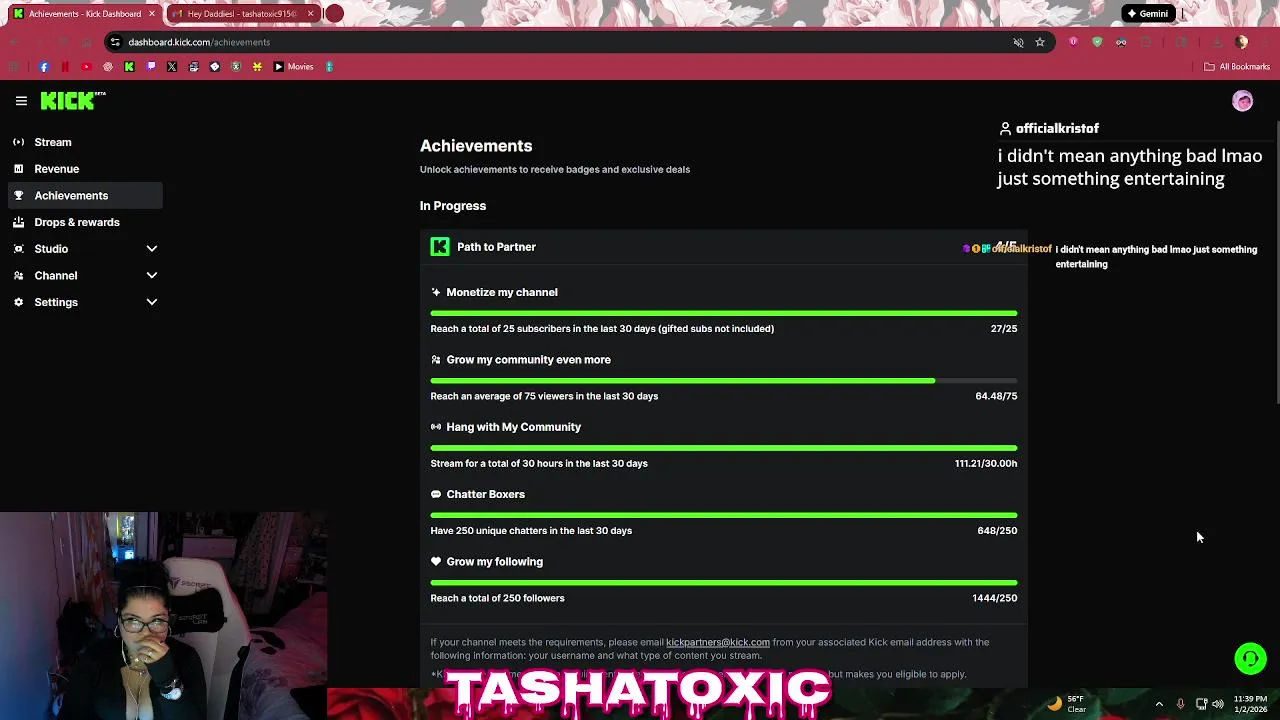Click the kickpartners@kick.com email link

pos(718,642)
